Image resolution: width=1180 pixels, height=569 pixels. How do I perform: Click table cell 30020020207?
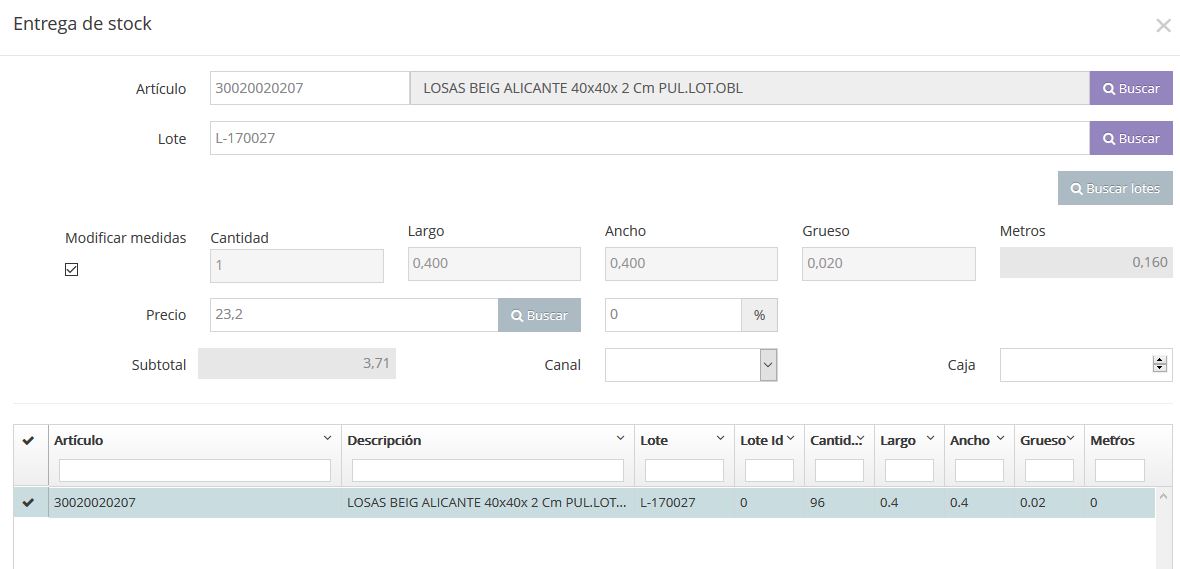click(x=195, y=503)
